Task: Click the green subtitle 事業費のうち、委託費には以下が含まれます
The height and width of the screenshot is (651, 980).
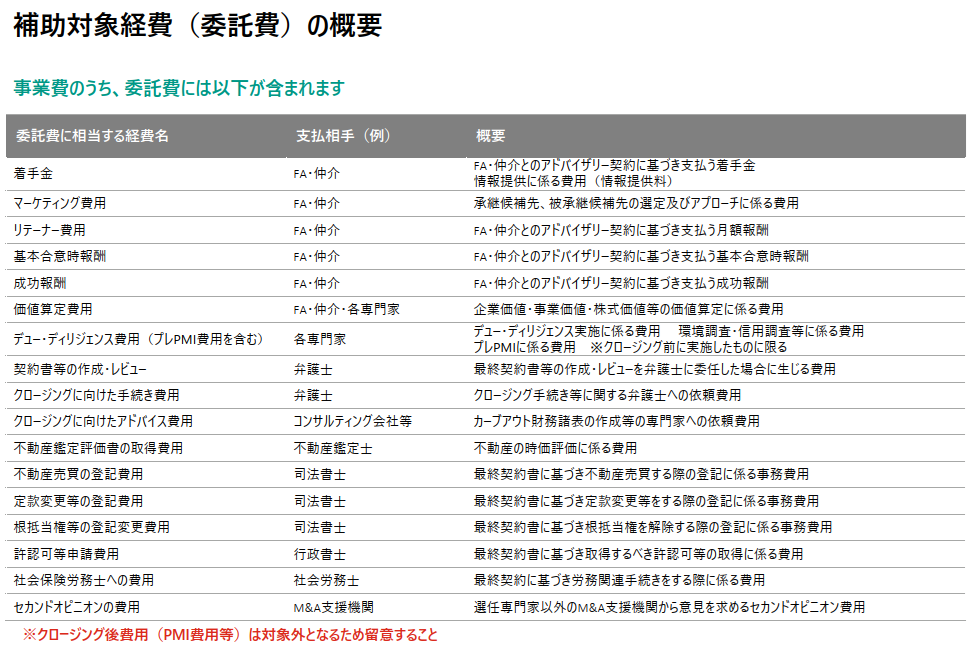Action: [179, 88]
